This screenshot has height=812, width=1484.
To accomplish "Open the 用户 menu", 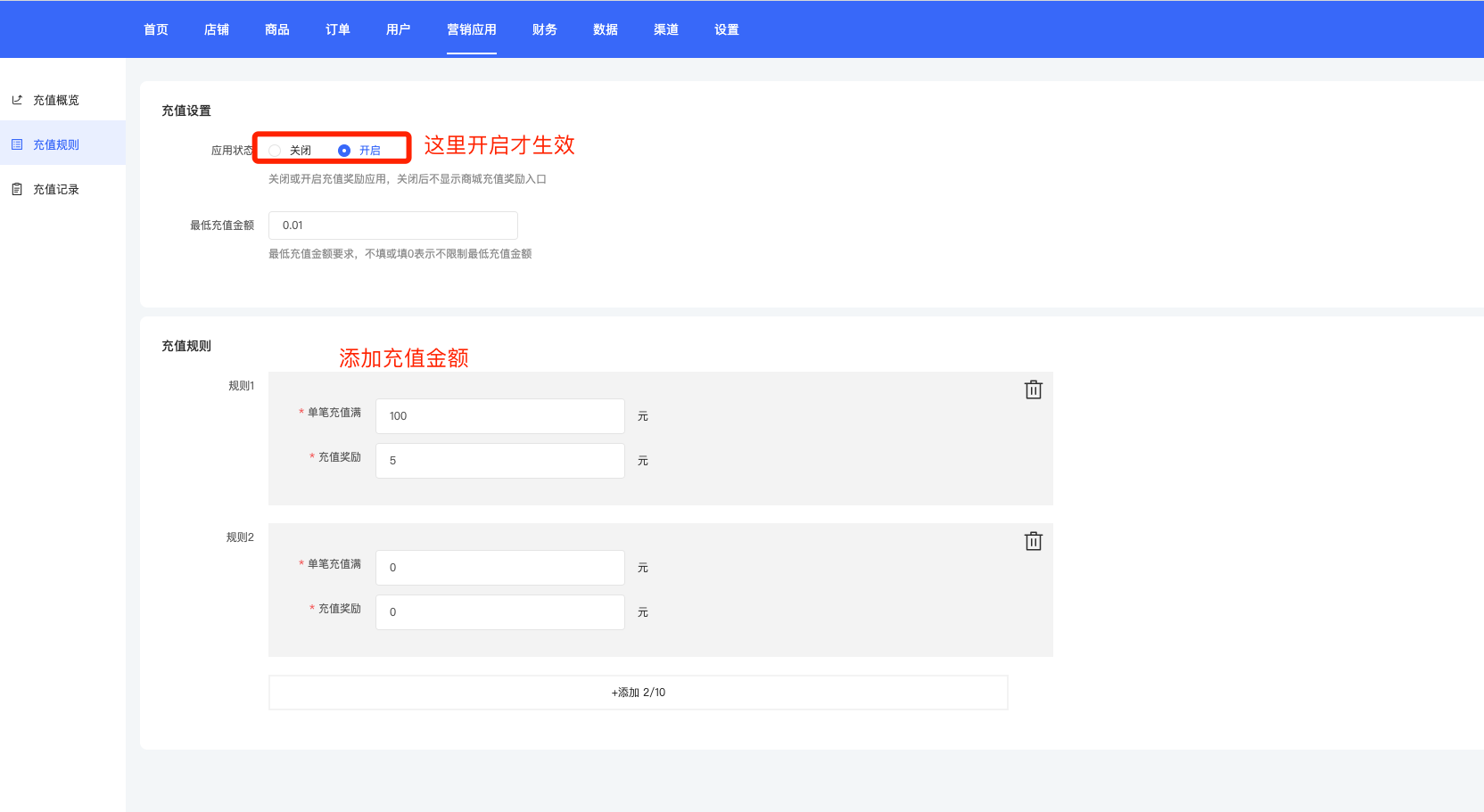I will coord(399,29).
